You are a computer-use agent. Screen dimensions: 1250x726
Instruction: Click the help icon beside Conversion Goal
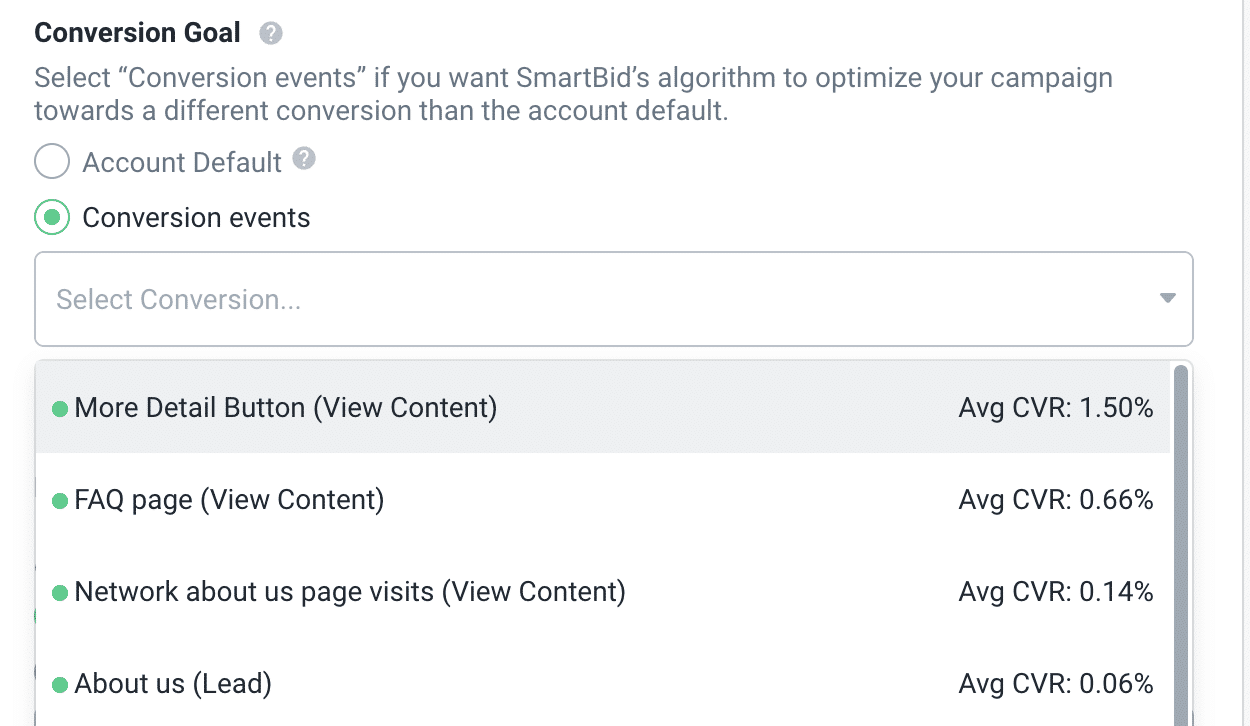(x=271, y=34)
